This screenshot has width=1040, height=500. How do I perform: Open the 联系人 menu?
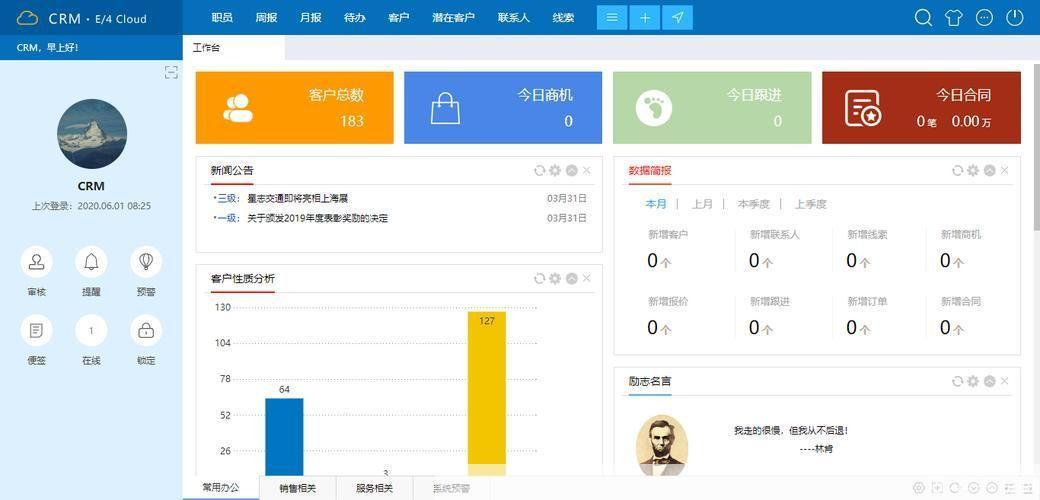[514, 18]
